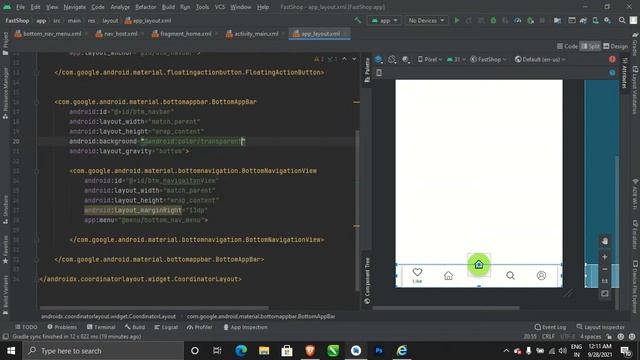This screenshot has height=360, width=640.
Task: Open the Problems tool window
Action: (x=62, y=327)
